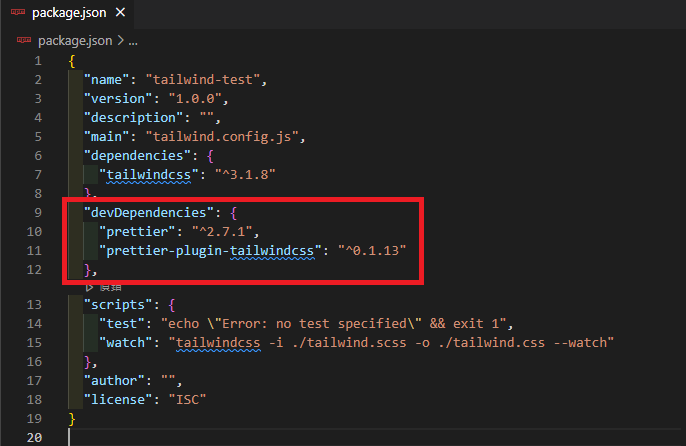Click the "tailwind.config.js" value

point(222,137)
